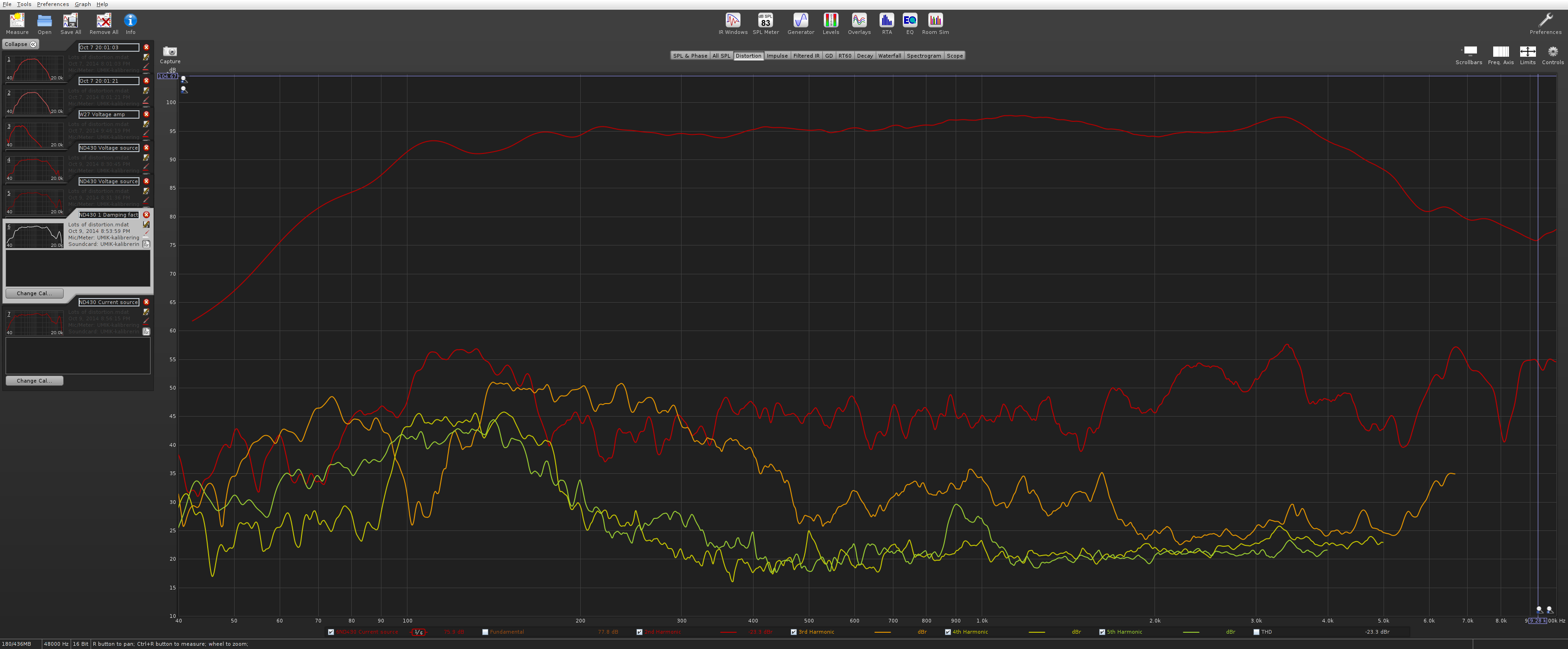Screen dimensions: 1568x649
Task: Switch to the Spectrogram tab
Action: [x=924, y=55]
